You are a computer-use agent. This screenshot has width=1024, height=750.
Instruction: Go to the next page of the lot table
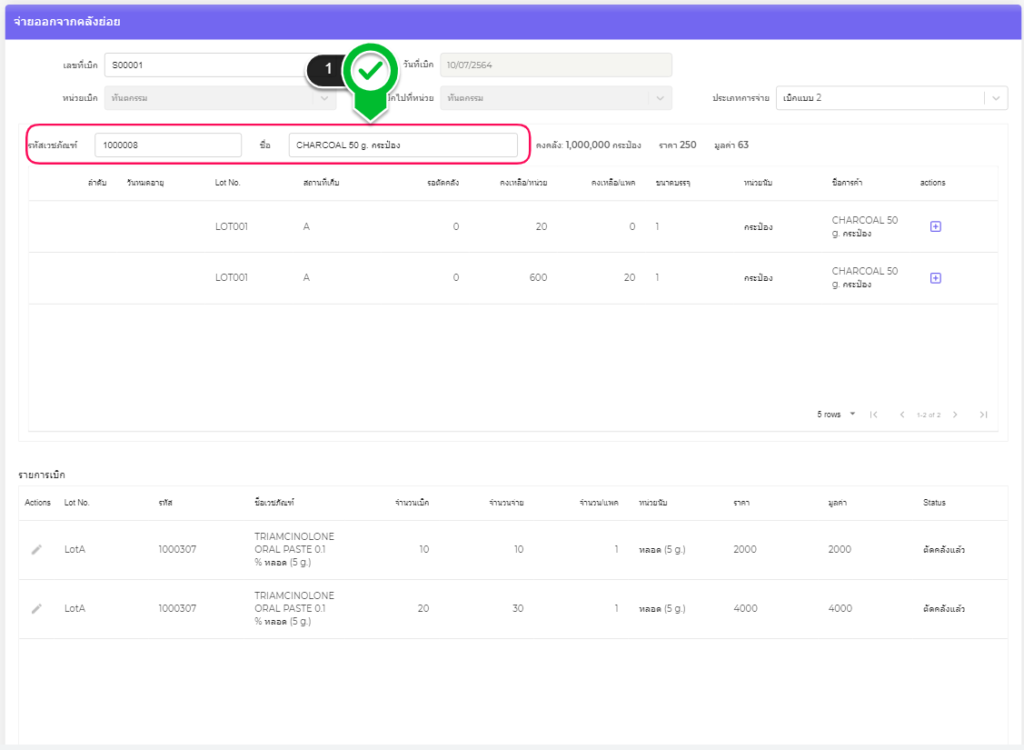(955, 414)
